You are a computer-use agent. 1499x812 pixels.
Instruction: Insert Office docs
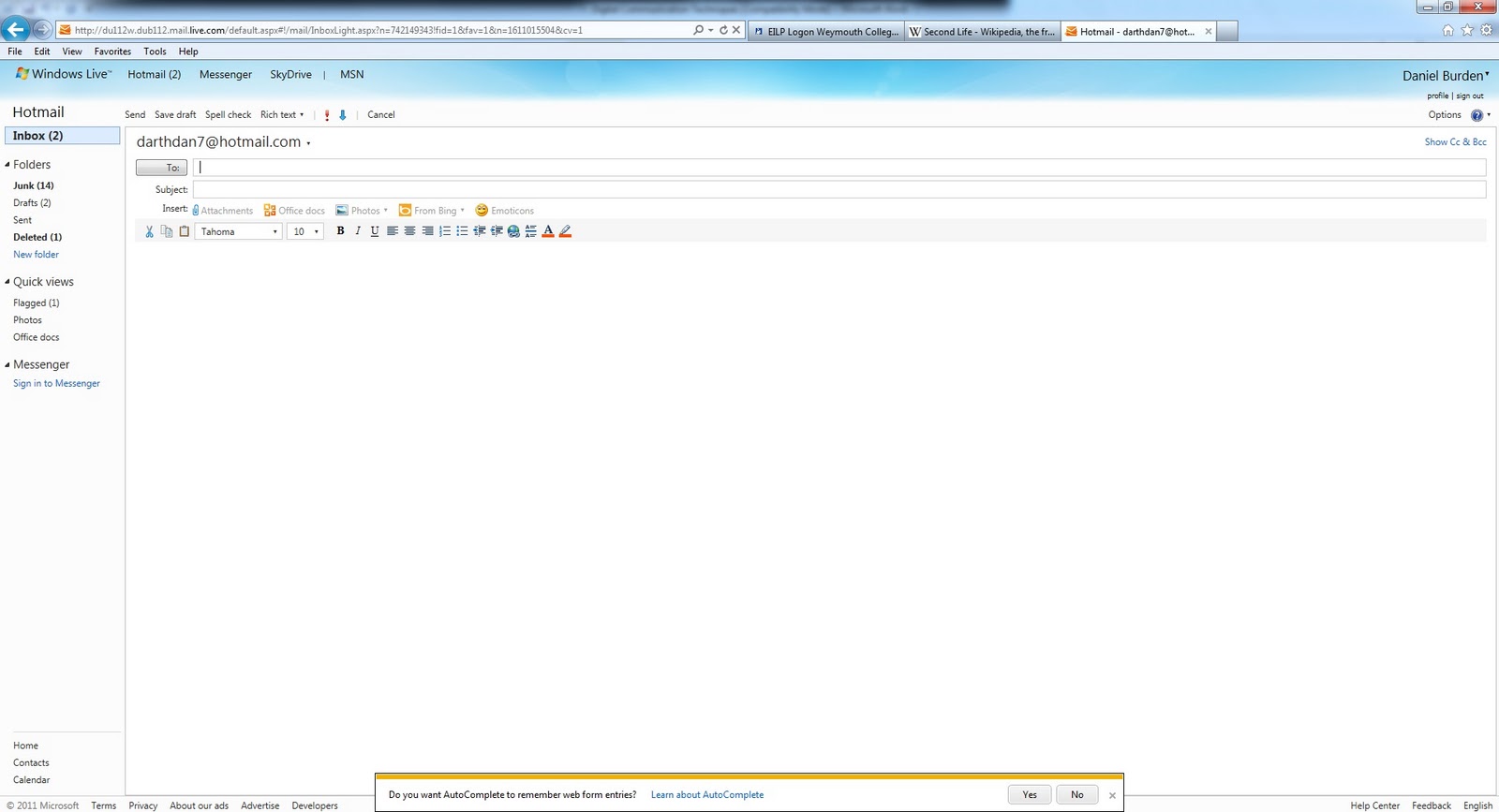[294, 211]
